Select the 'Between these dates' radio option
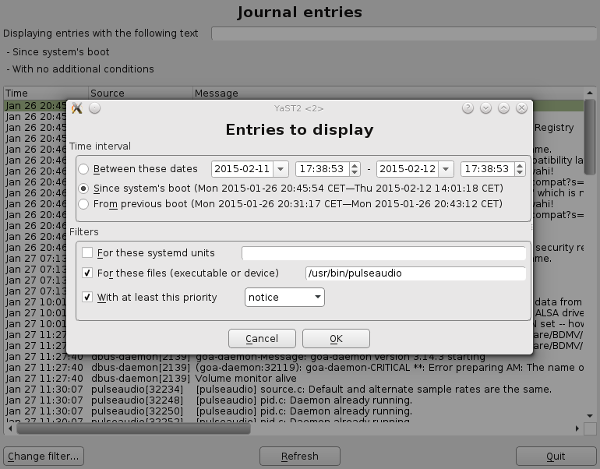The height and width of the screenshot is (469, 600). tap(84, 169)
